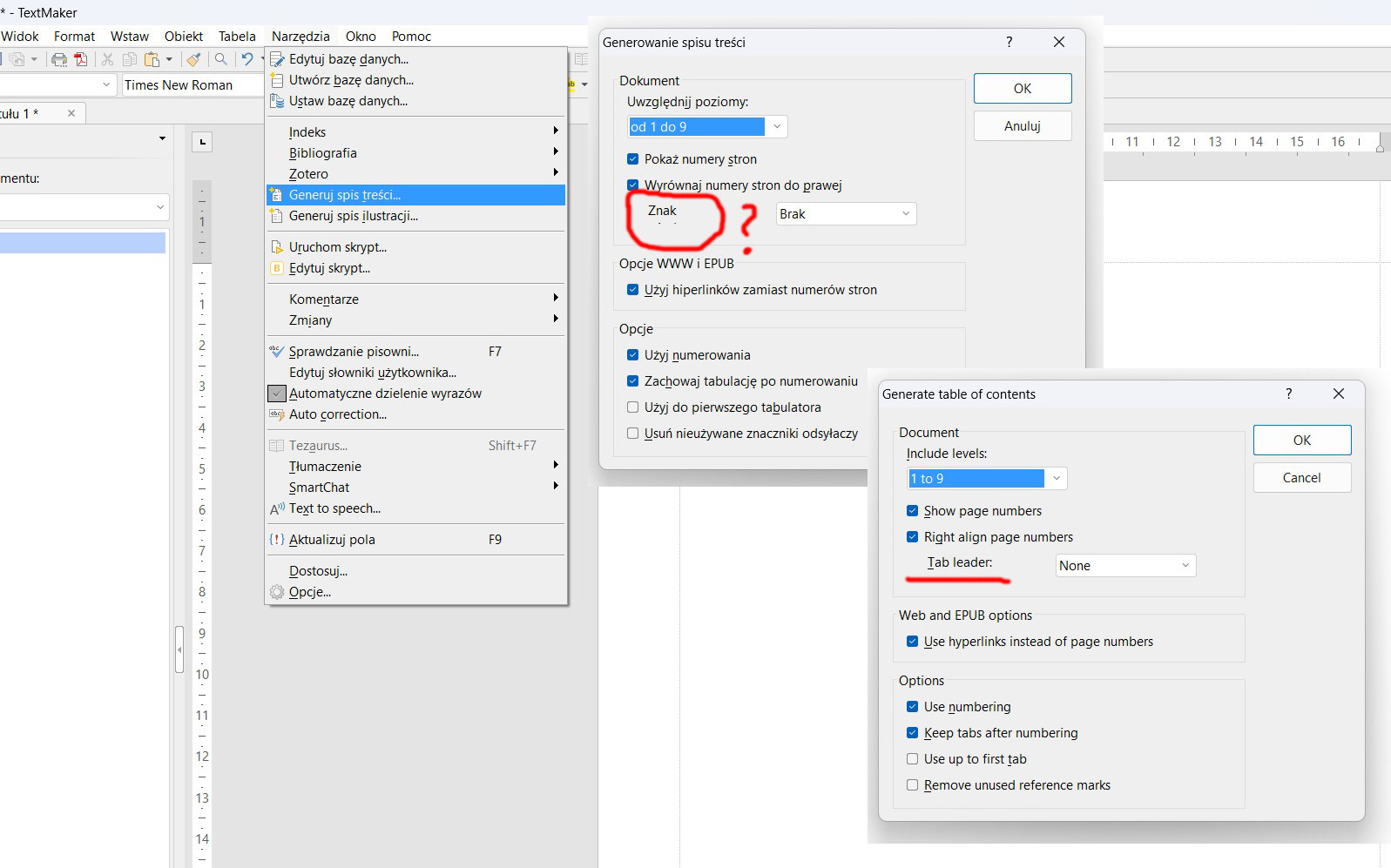
Task: Click the Search magnifier icon
Action: (x=221, y=59)
